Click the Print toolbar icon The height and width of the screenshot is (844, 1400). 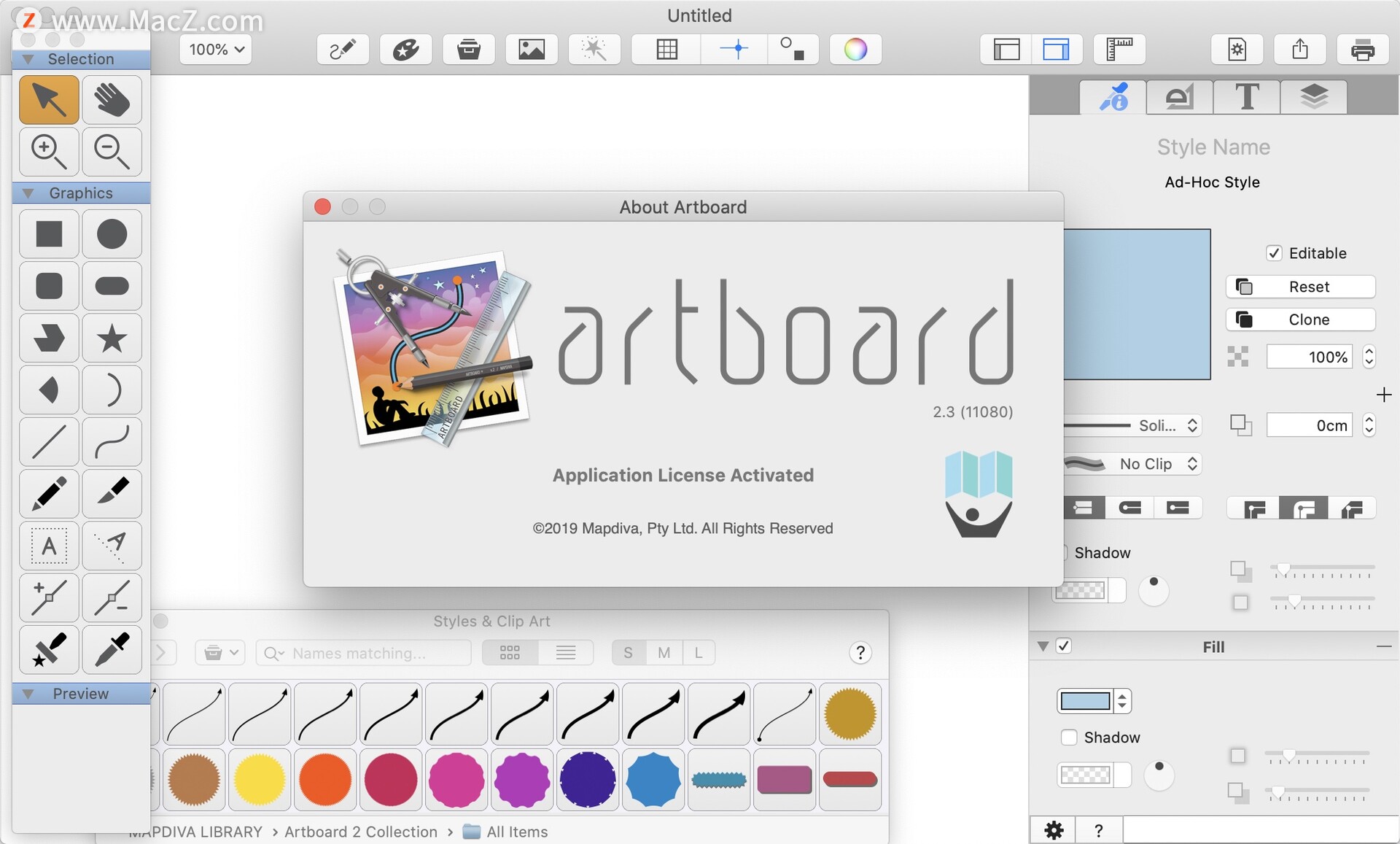coord(1363,50)
